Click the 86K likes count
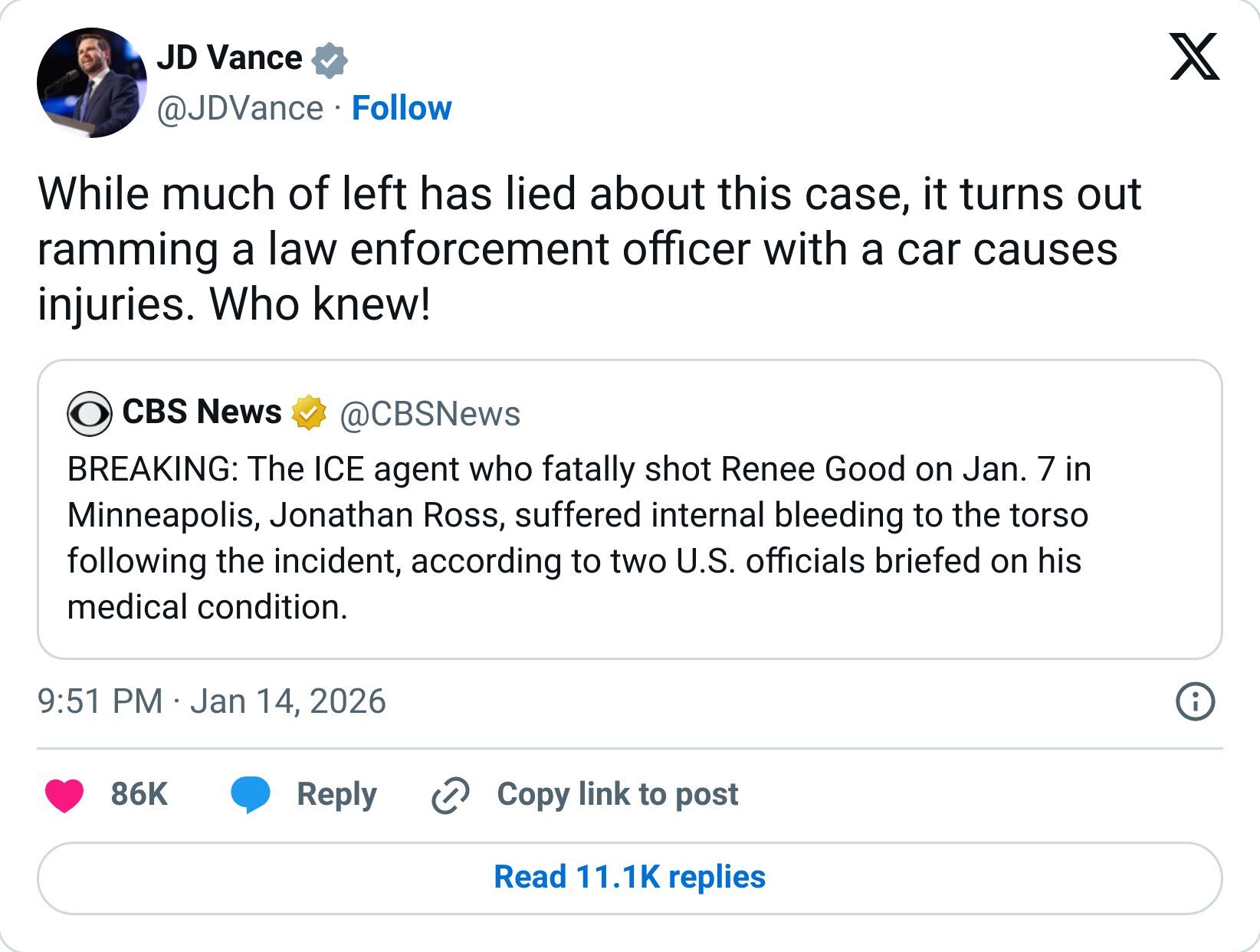This screenshot has width=1260, height=952. coord(139,794)
